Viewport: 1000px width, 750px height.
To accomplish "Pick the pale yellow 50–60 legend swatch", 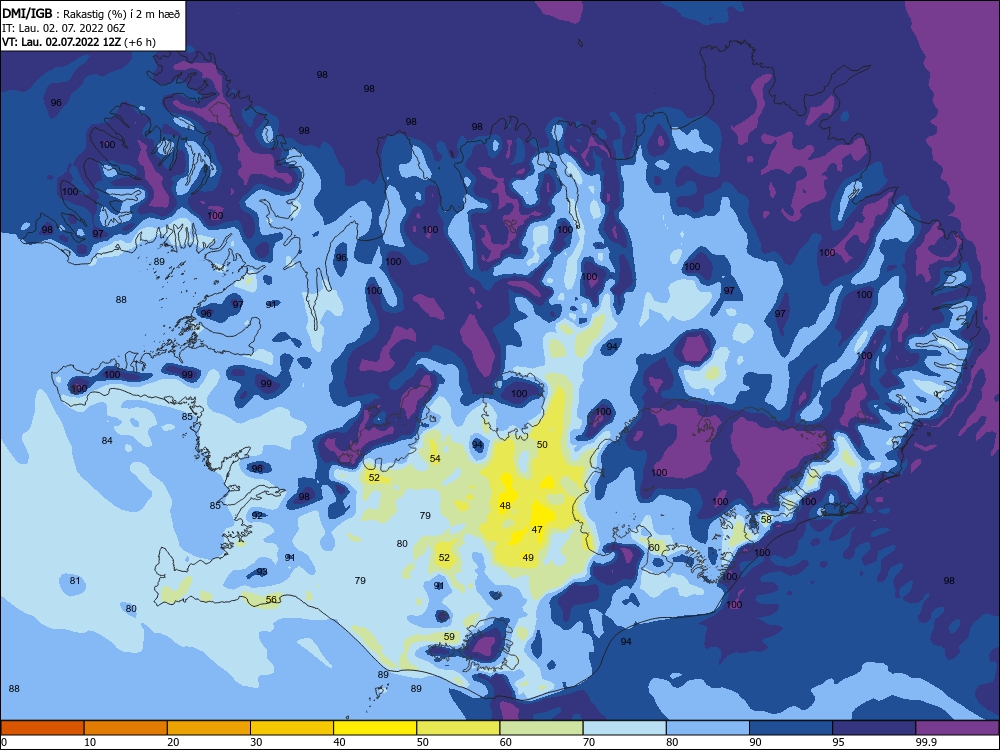I will coord(458,728).
